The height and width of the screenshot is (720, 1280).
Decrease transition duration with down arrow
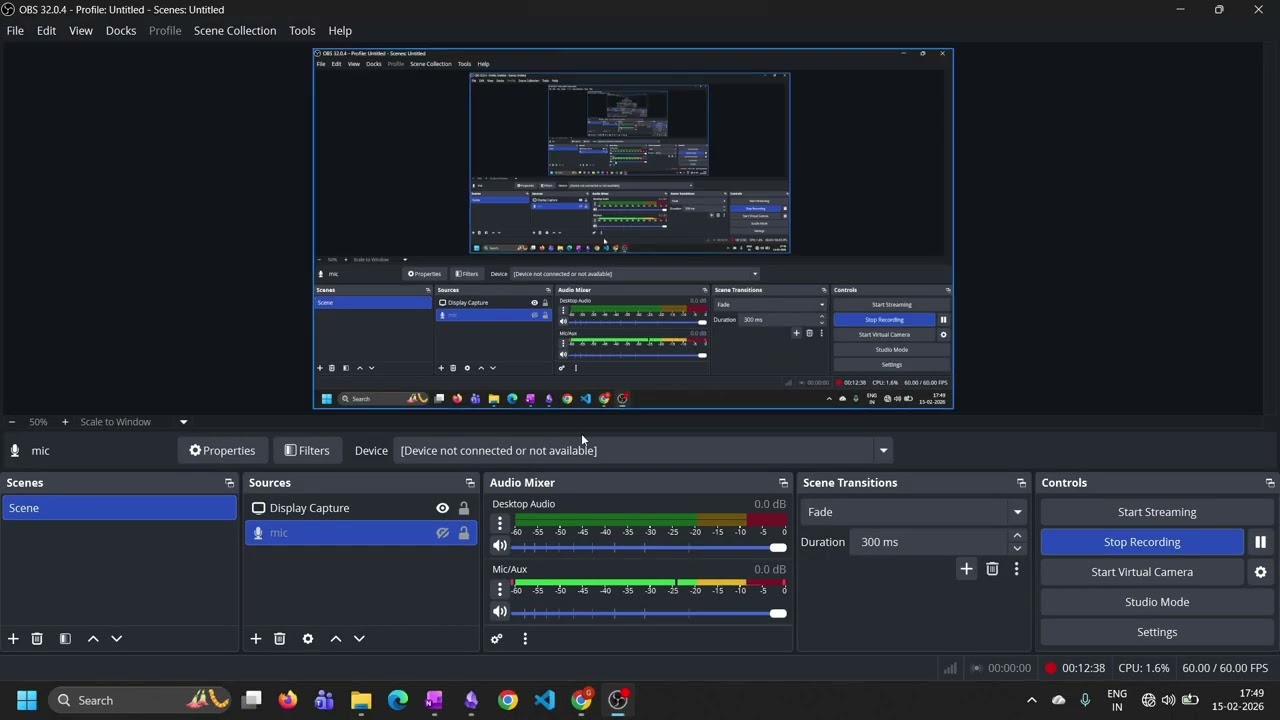pos(1017,548)
